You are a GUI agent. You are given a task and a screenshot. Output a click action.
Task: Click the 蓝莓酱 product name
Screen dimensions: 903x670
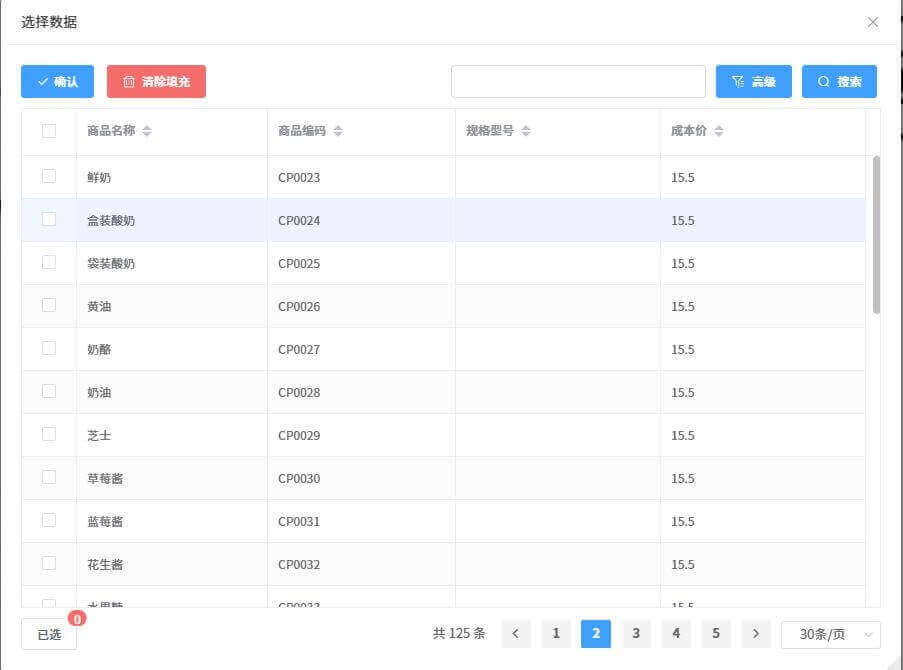(105, 521)
